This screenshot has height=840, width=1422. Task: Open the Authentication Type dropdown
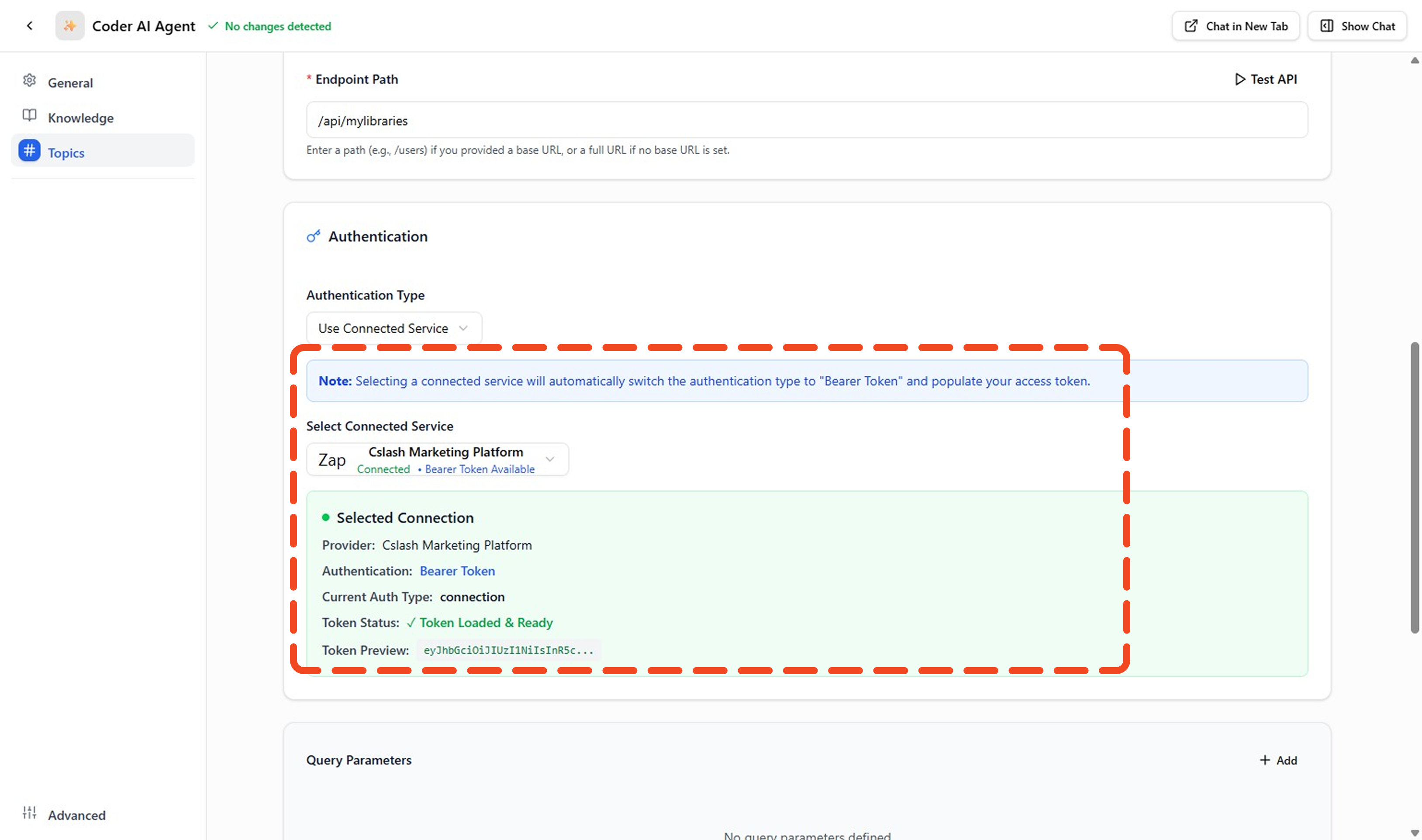394,328
